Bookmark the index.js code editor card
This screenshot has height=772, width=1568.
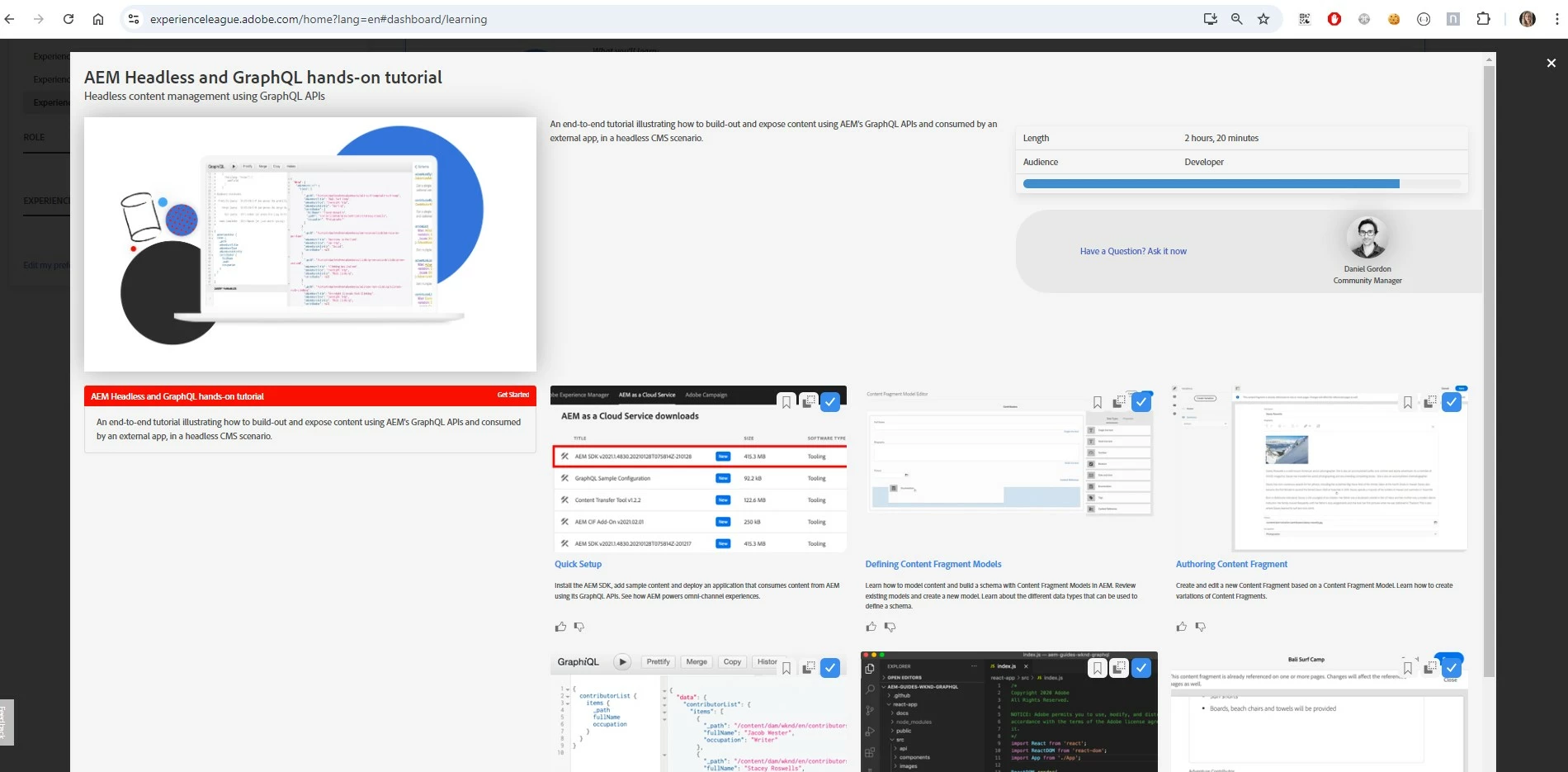pos(1098,668)
